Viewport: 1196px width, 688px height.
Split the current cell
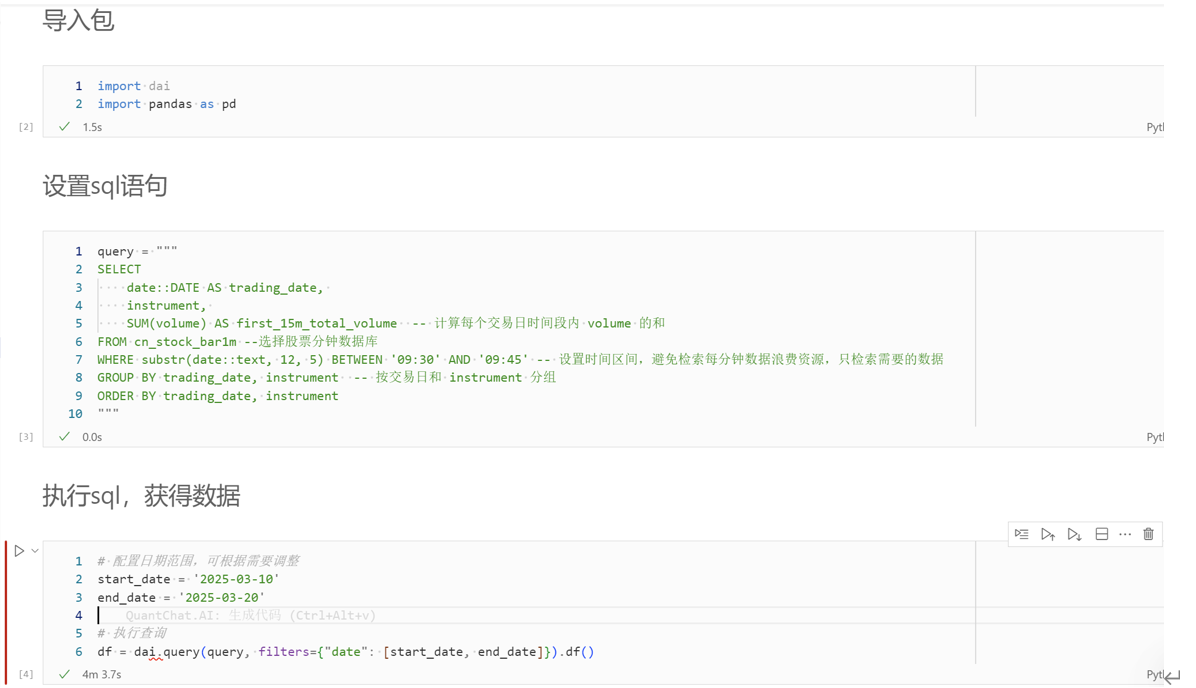pos(1101,534)
